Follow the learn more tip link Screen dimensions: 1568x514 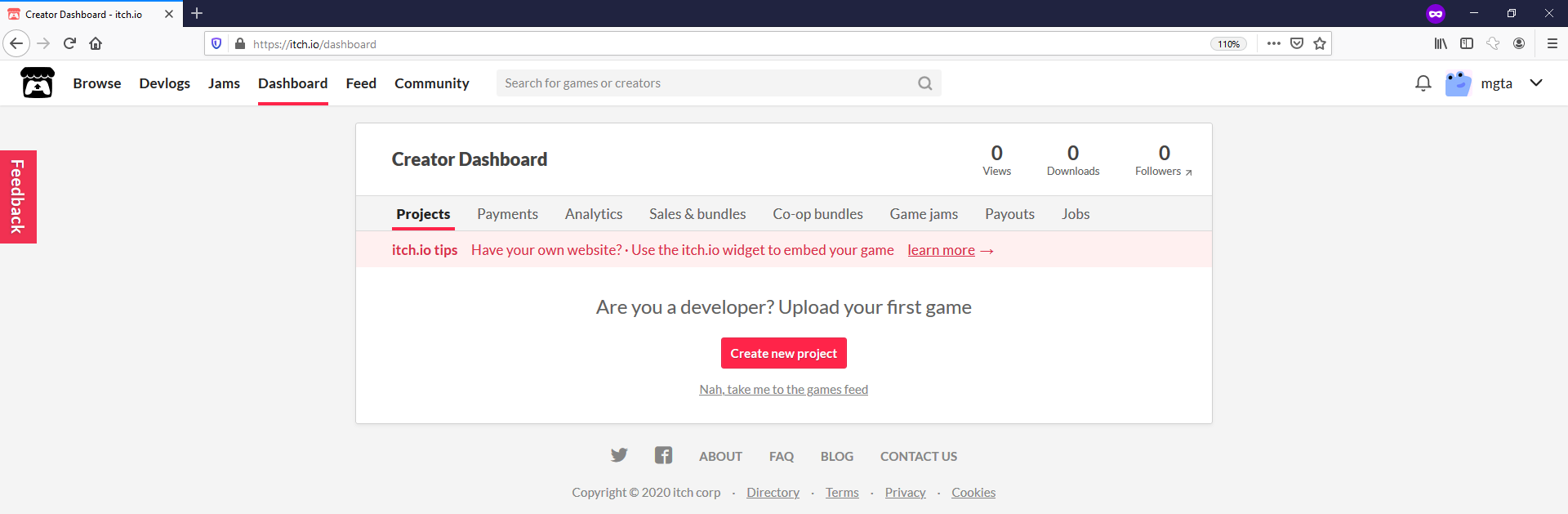[x=942, y=250]
